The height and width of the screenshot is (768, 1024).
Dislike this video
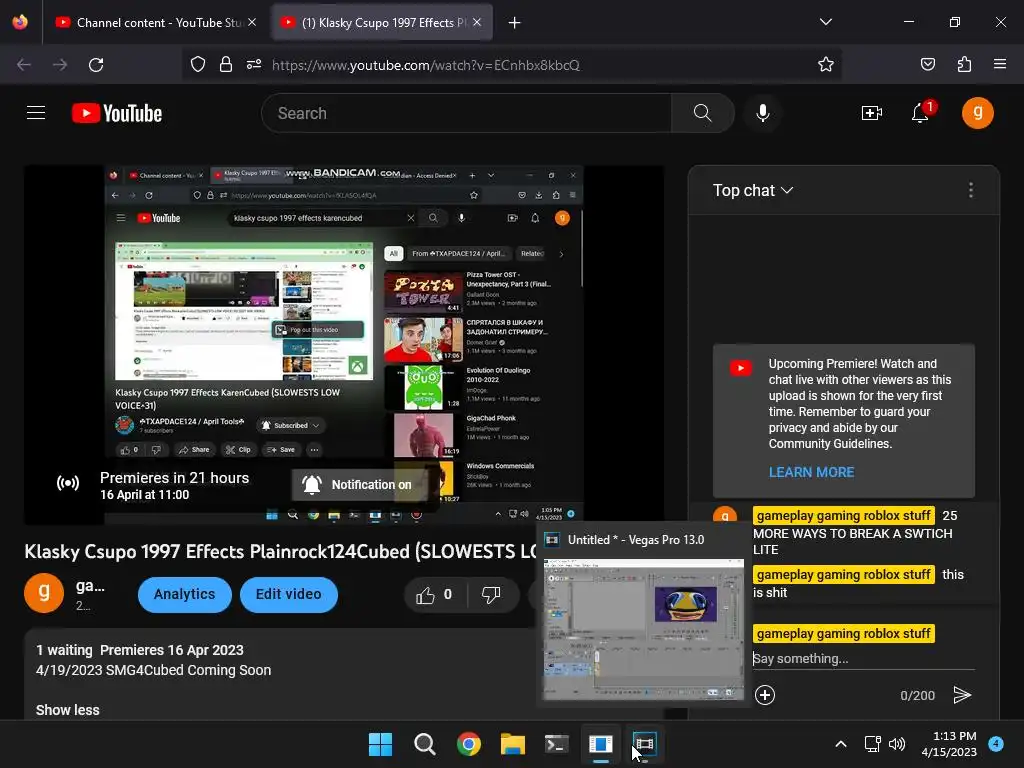coord(491,594)
